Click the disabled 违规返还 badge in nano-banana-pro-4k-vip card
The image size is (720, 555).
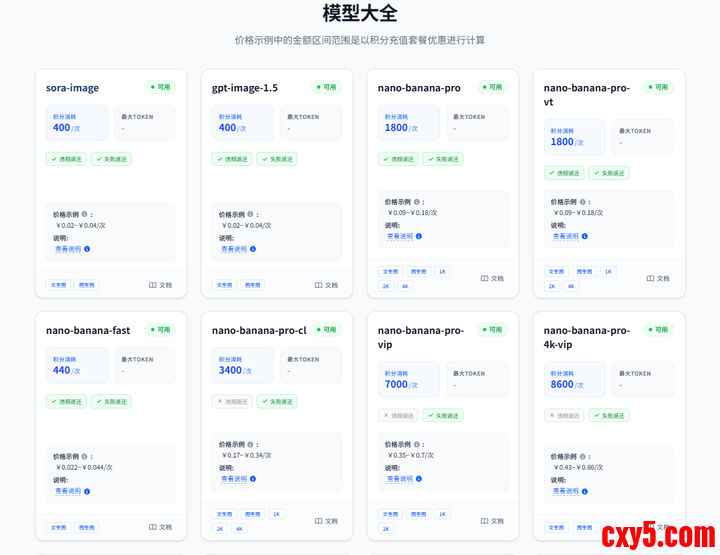[x=564, y=416]
